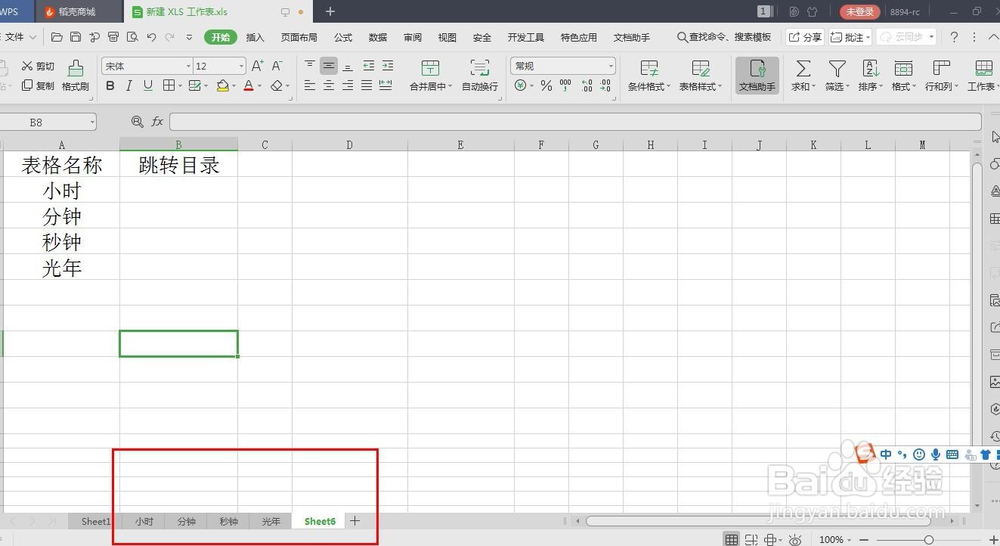
Task: Switch to normal view in status bar
Action: 732,540
